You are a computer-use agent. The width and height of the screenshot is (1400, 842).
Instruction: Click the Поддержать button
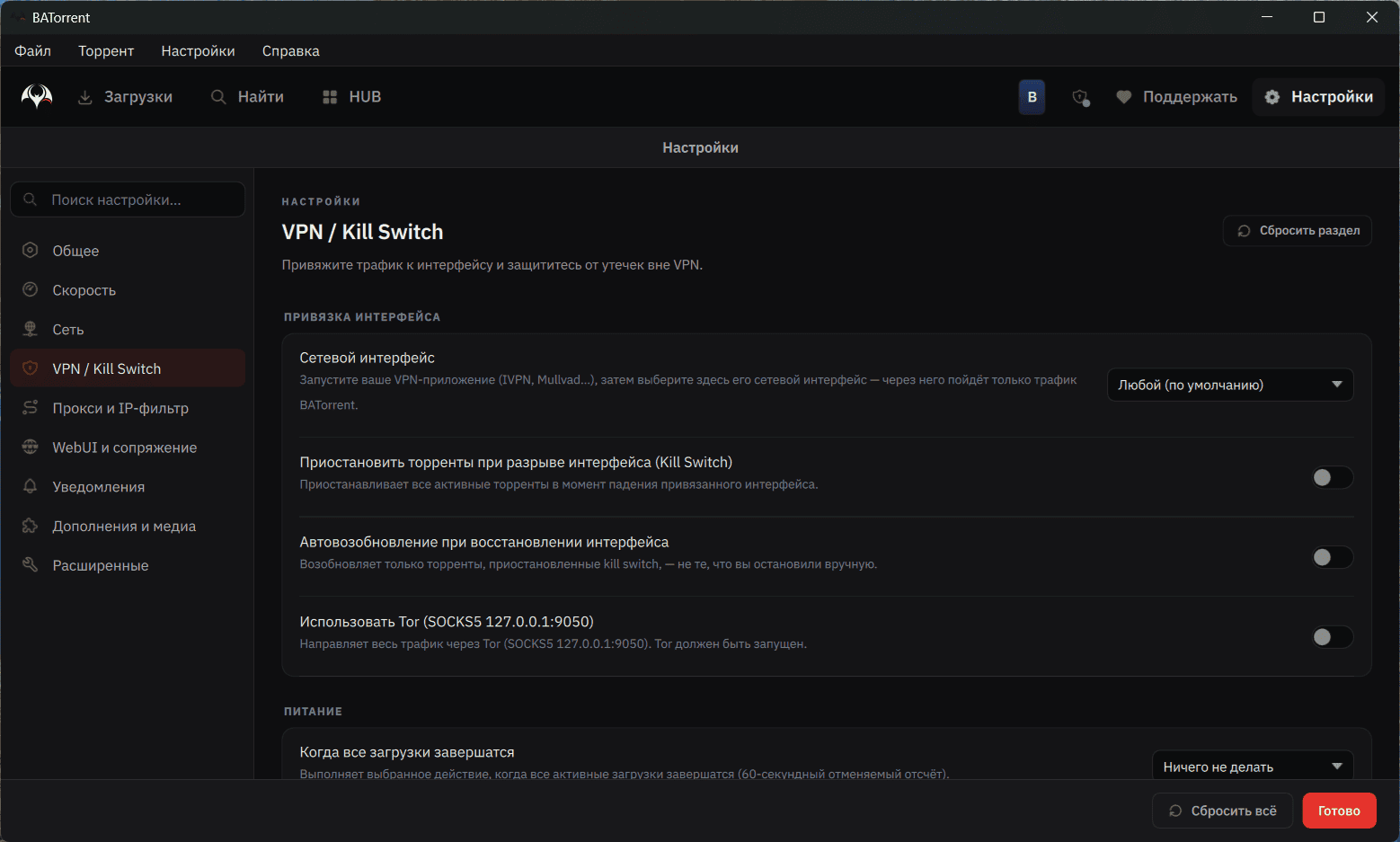(x=1176, y=97)
